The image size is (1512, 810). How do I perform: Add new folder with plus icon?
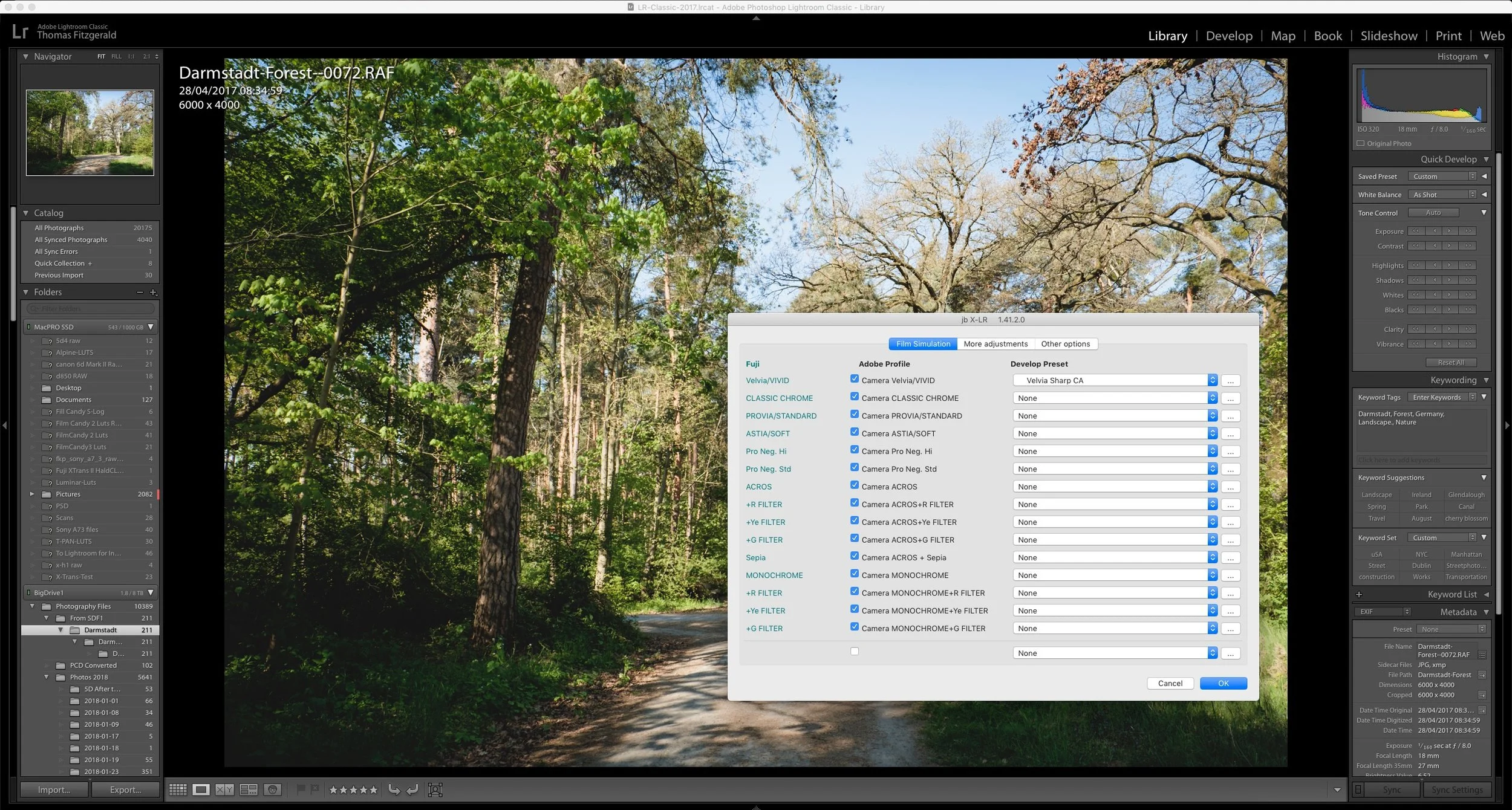(153, 293)
